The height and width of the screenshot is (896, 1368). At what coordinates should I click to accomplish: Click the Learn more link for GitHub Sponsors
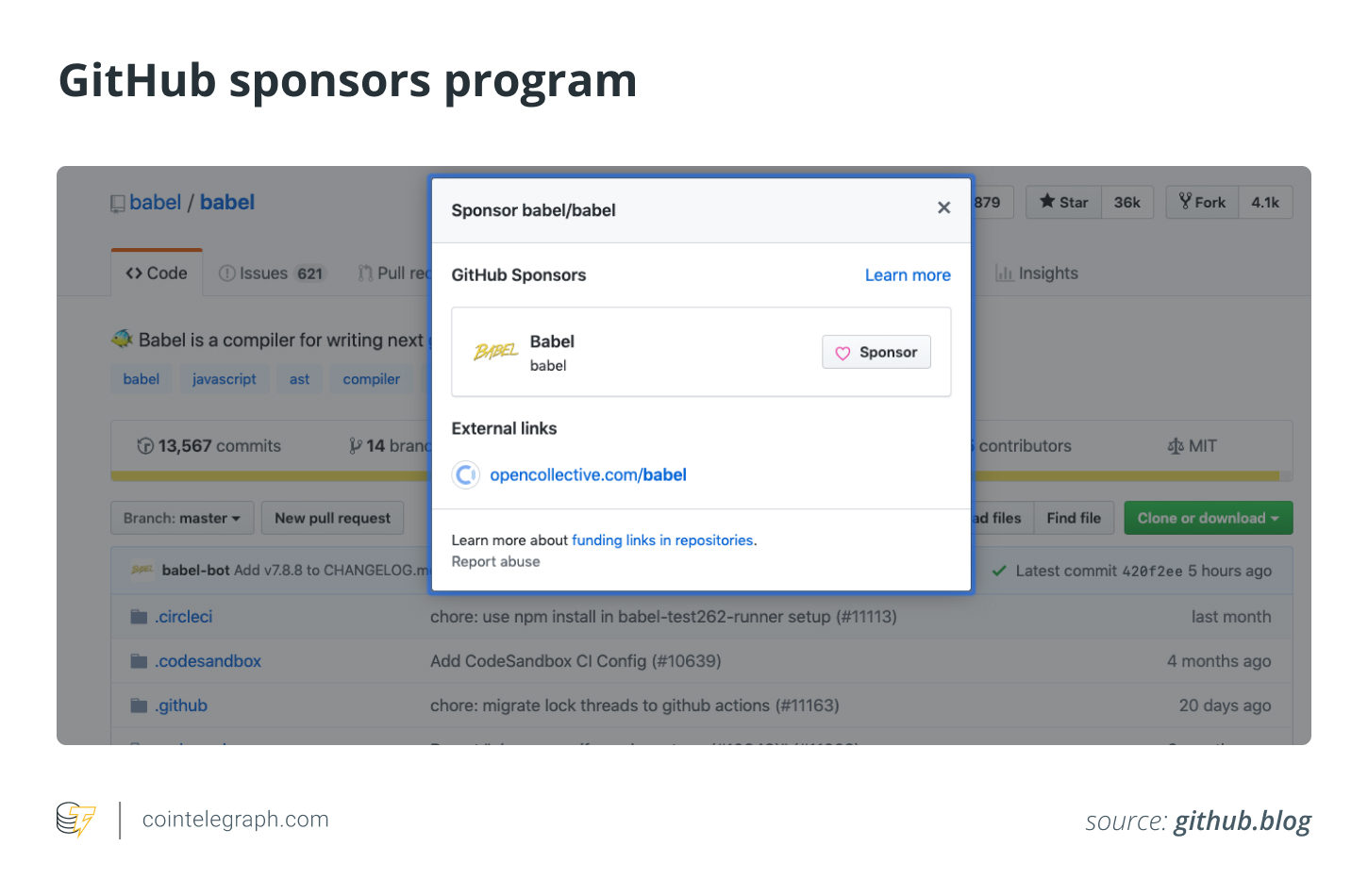point(908,274)
